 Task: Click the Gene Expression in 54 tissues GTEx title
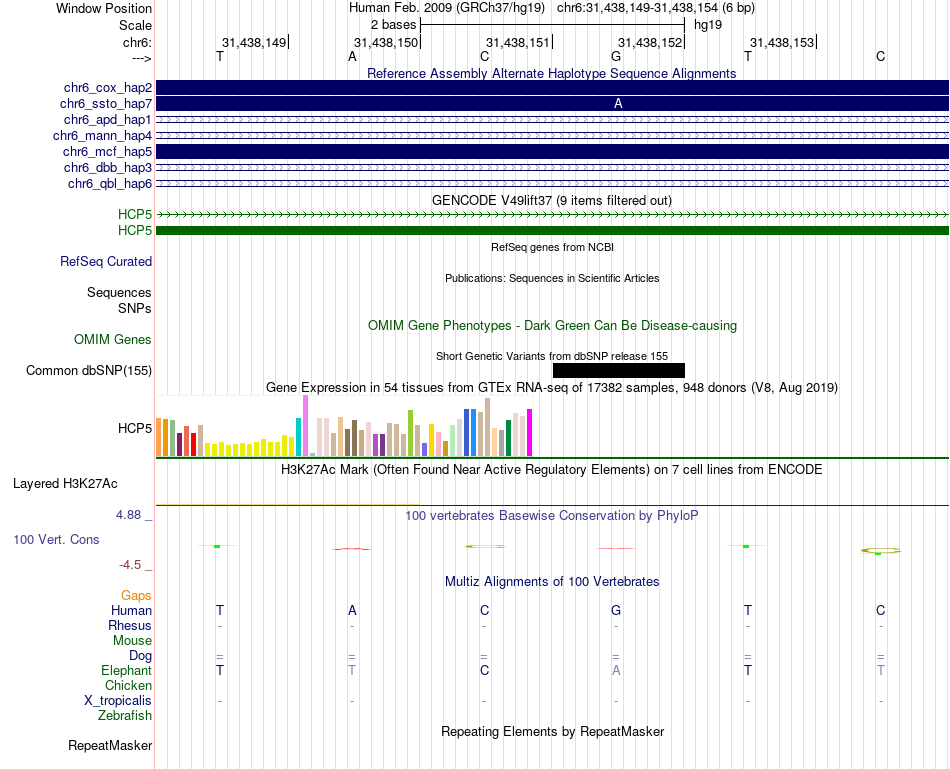point(552,388)
